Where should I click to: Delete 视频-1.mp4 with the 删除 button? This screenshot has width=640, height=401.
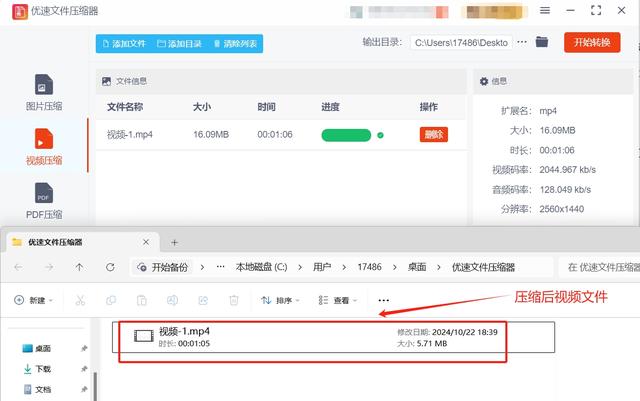[433, 134]
